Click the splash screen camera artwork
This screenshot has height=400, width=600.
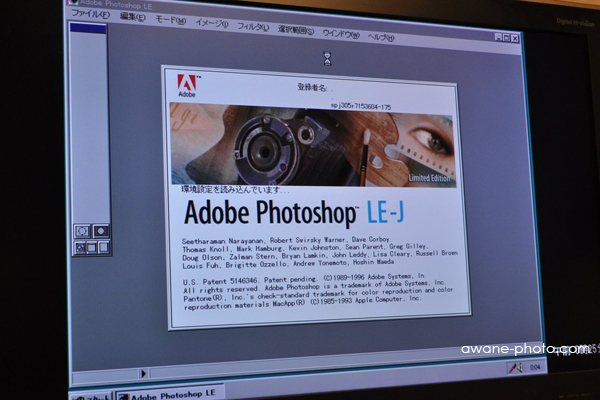point(313,145)
